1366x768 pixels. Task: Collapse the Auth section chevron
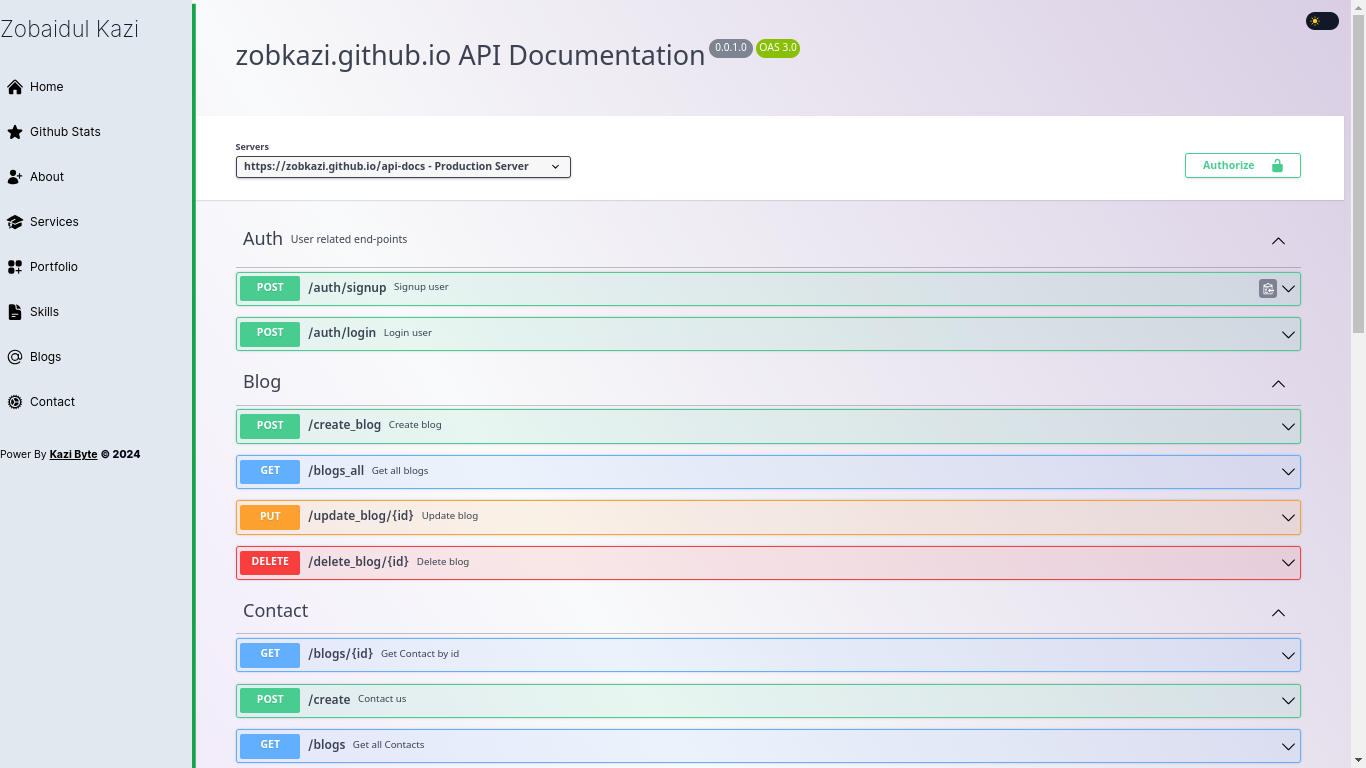(x=1278, y=241)
